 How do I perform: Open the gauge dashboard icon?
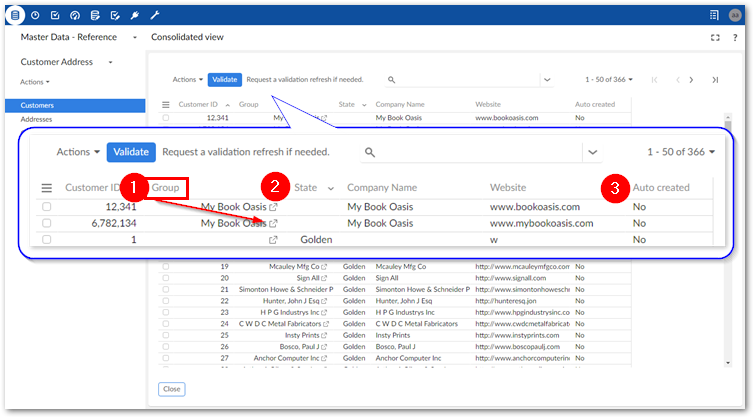tap(75, 15)
